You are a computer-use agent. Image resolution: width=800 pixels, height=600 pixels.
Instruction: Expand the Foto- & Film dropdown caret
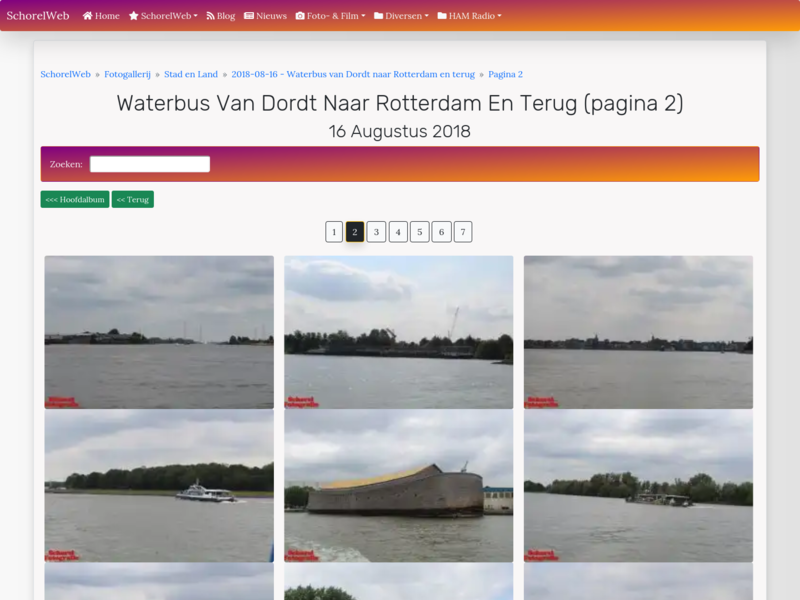click(x=363, y=16)
